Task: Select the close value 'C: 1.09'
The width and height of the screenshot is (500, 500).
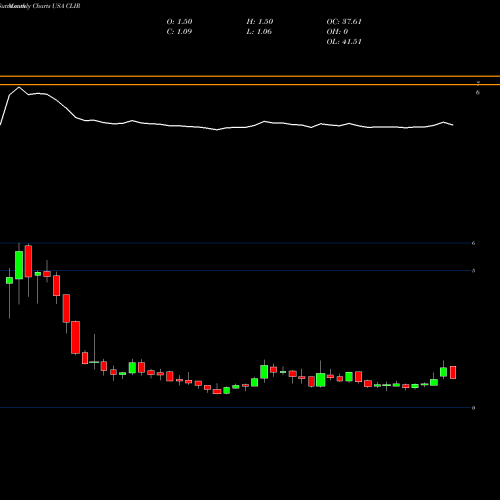Action: (x=179, y=31)
